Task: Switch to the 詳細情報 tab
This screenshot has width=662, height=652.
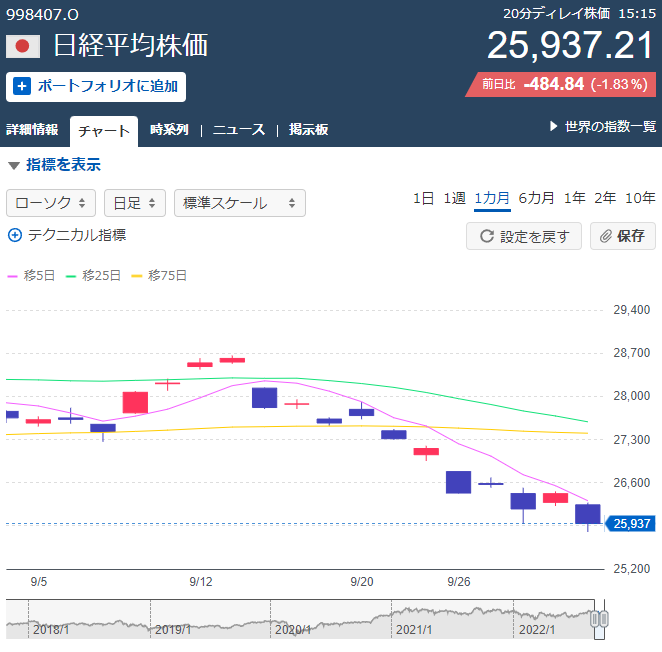Action: [32, 129]
